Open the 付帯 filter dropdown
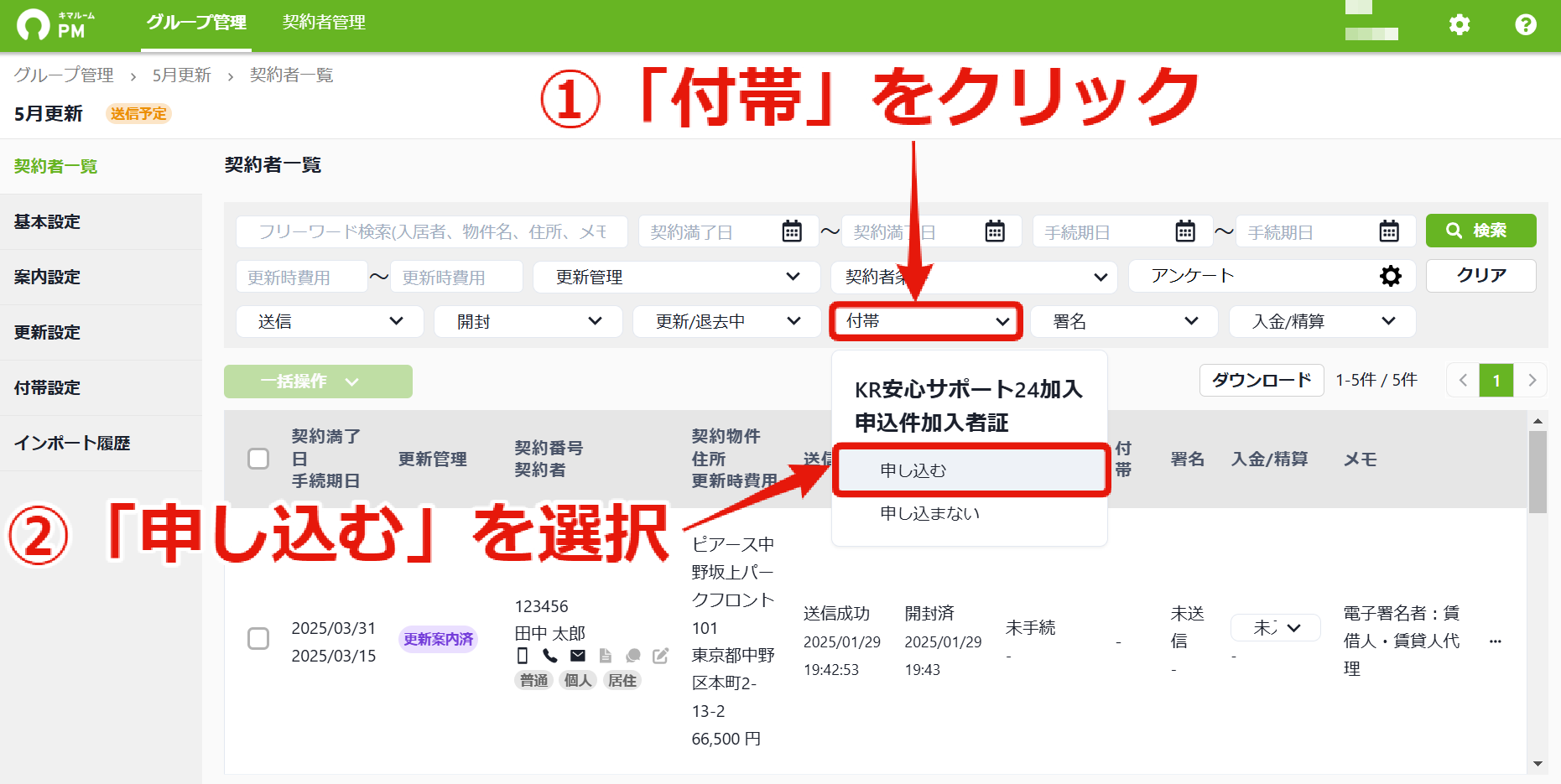Image resolution: width=1561 pixels, height=784 pixels. pyautogui.click(x=926, y=321)
